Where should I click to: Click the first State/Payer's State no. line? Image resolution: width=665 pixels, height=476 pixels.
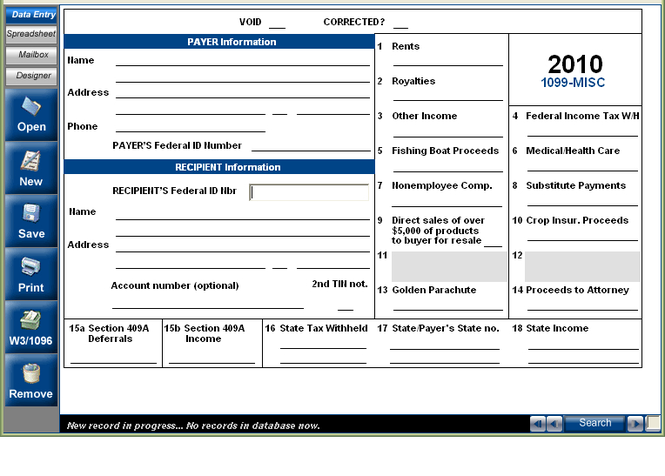(444, 344)
